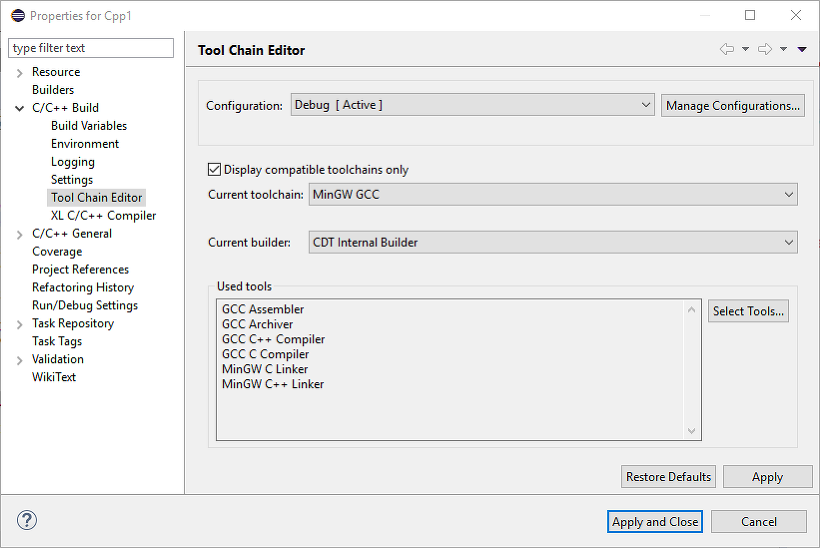Image resolution: width=820 pixels, height=548 pixels.
Task: Click the Select Tools button
Action: click(x=748, y=311)
